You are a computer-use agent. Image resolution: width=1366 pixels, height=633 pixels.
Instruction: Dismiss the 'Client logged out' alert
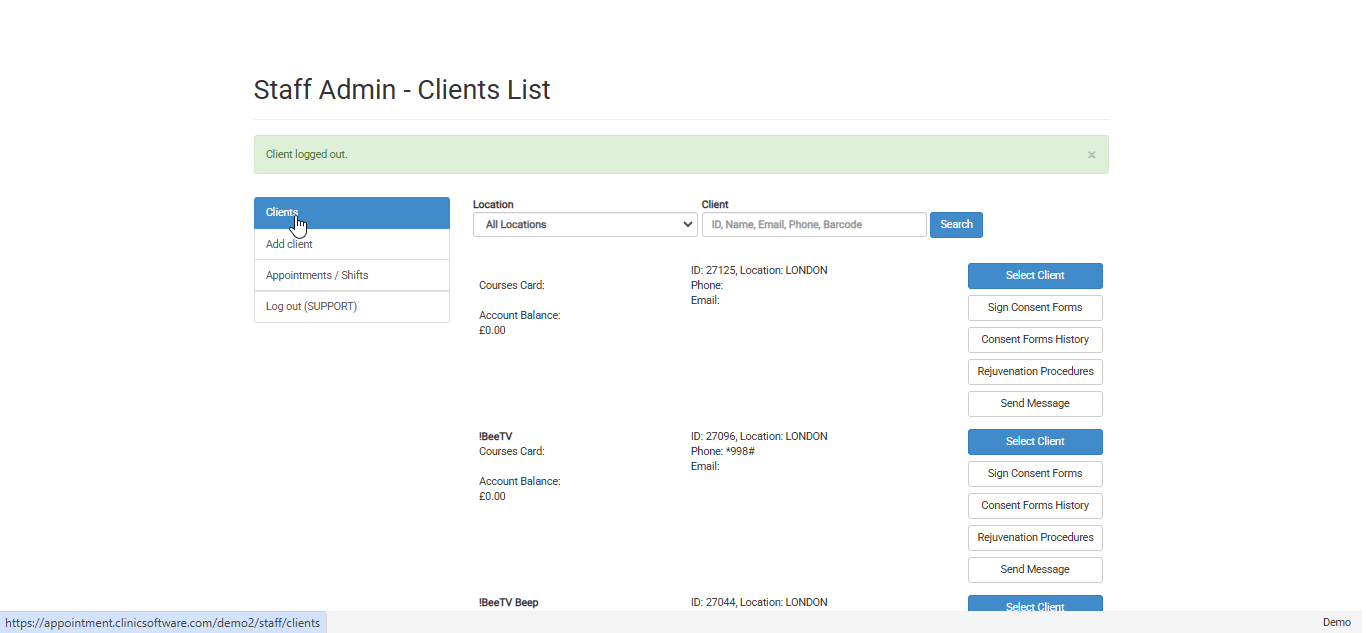point(1091,155)
